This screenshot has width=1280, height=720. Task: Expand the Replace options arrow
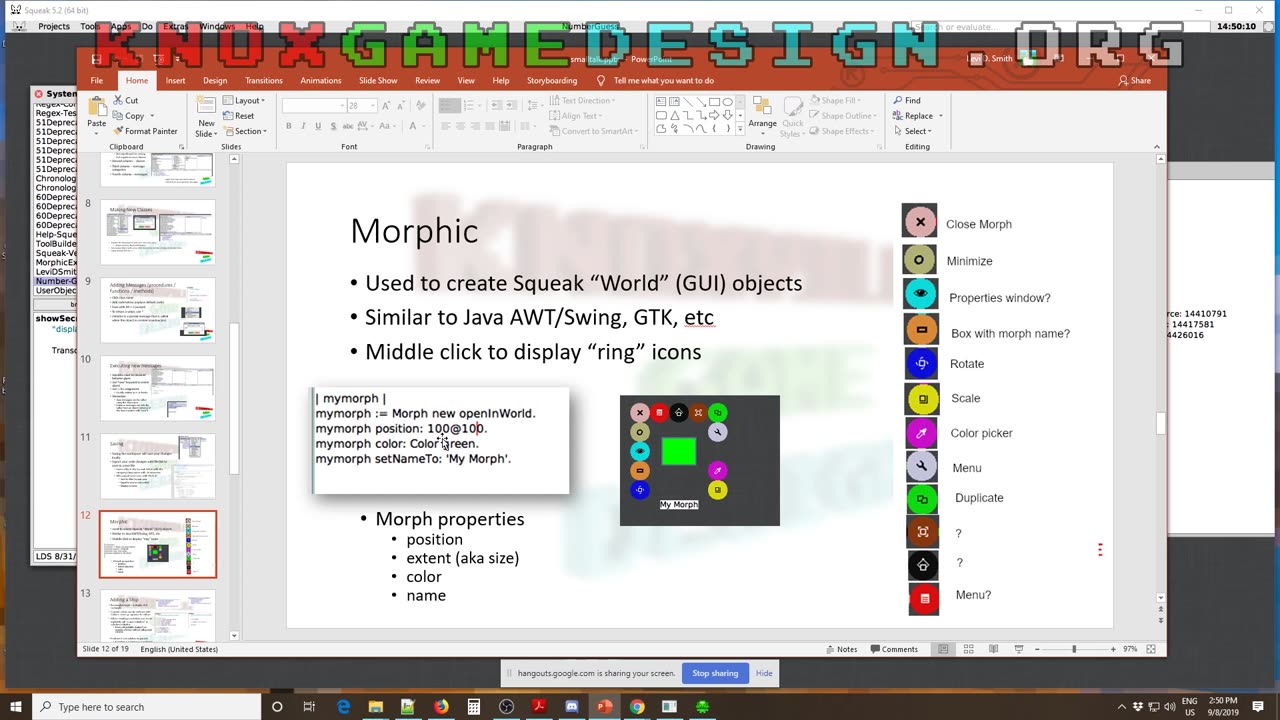pyautogui.click(x=940, y=116)
